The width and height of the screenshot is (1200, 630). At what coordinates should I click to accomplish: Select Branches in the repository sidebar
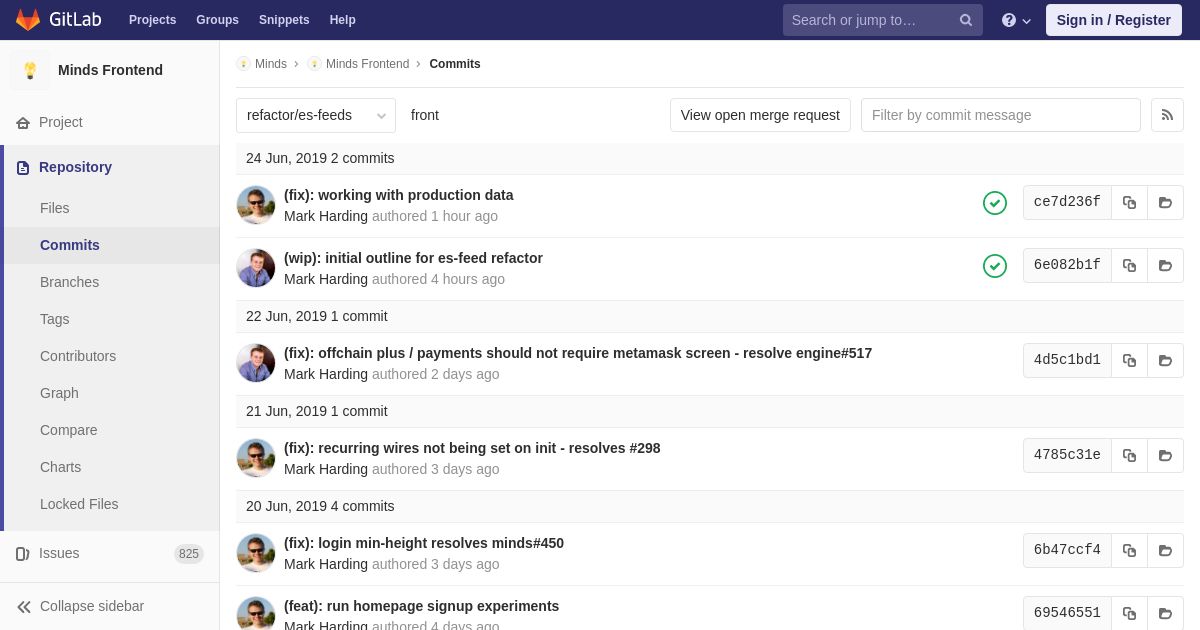click(x=69, y=282)
